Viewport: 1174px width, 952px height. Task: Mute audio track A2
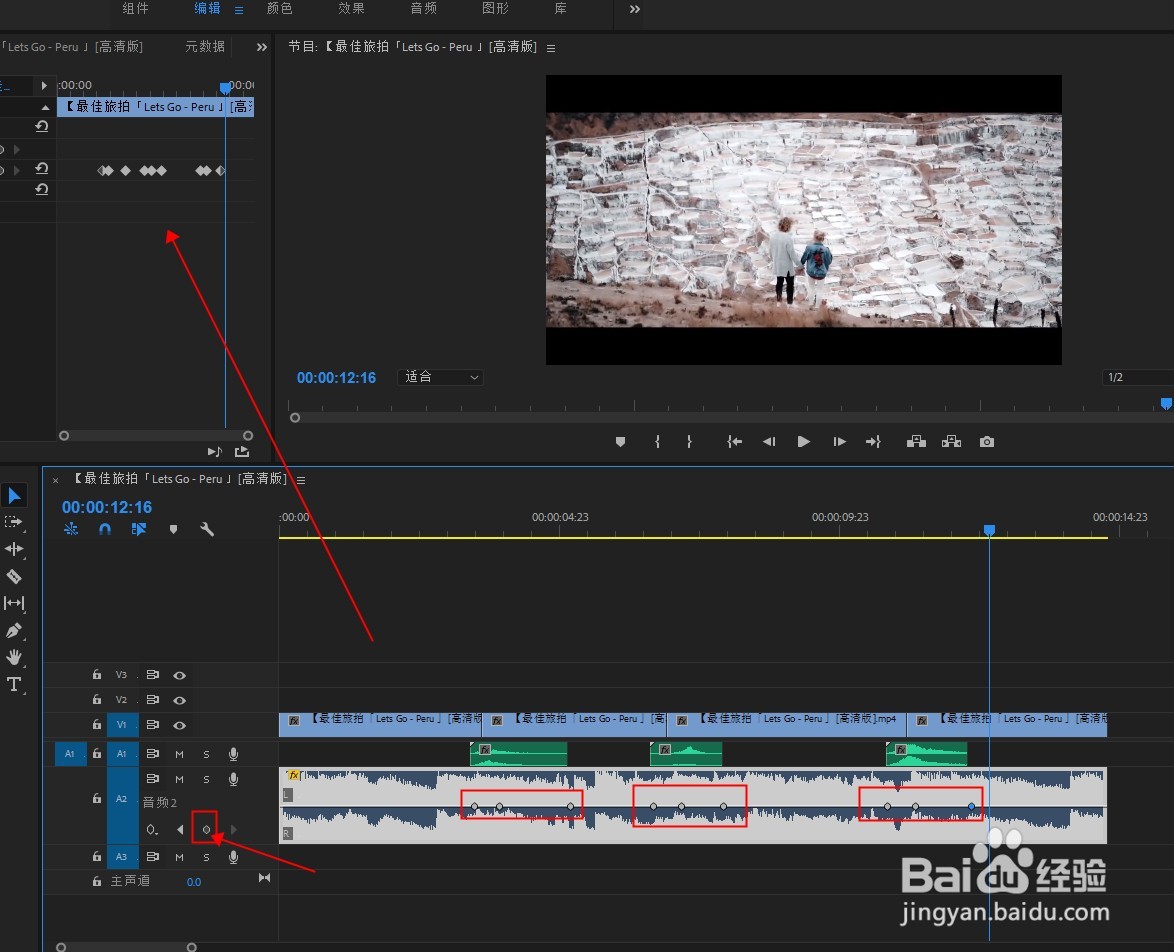179,779
